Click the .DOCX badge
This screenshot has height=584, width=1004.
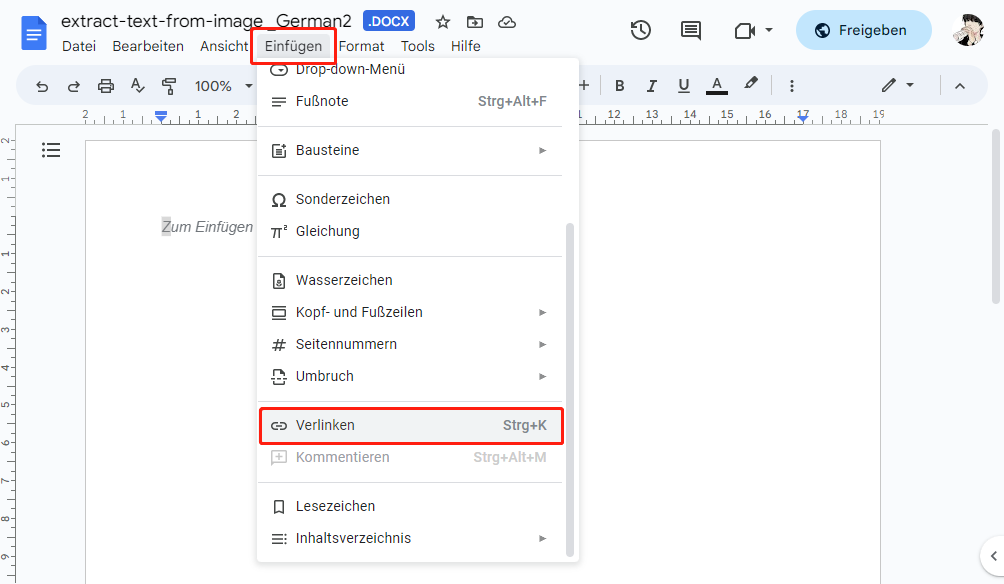tap(389, 21)
